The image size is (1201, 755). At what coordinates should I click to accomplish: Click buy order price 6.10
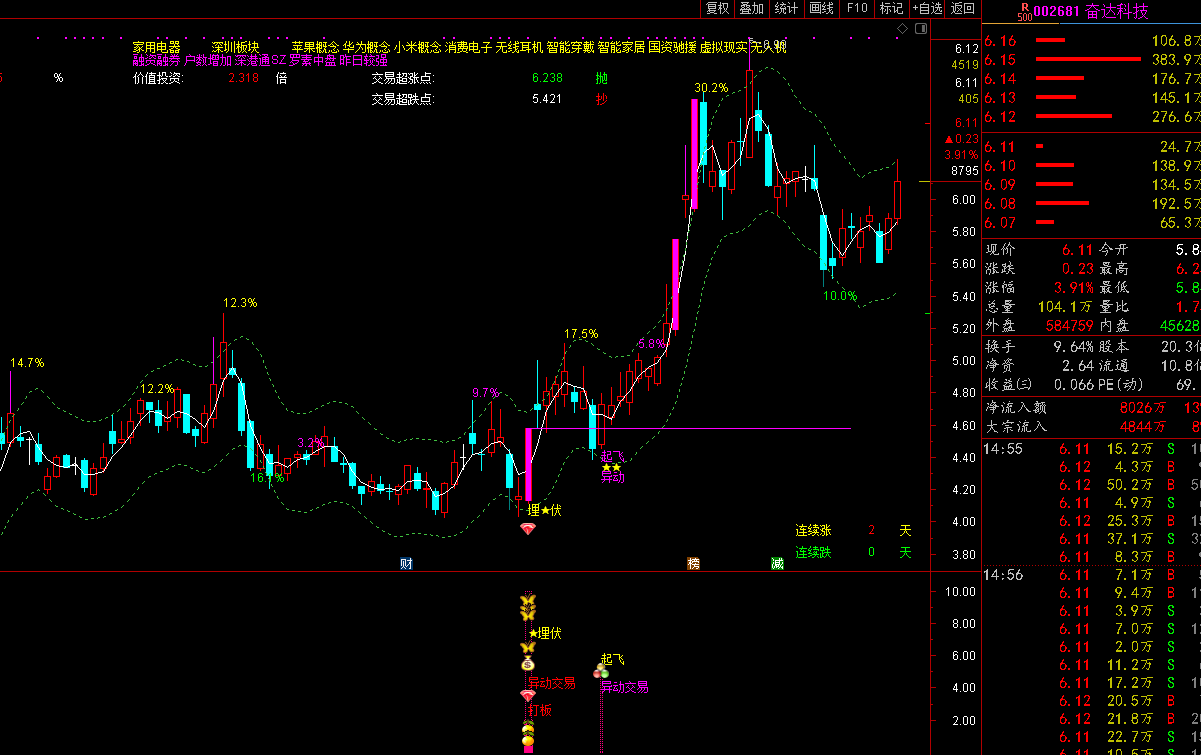(x=1000, y=166)
